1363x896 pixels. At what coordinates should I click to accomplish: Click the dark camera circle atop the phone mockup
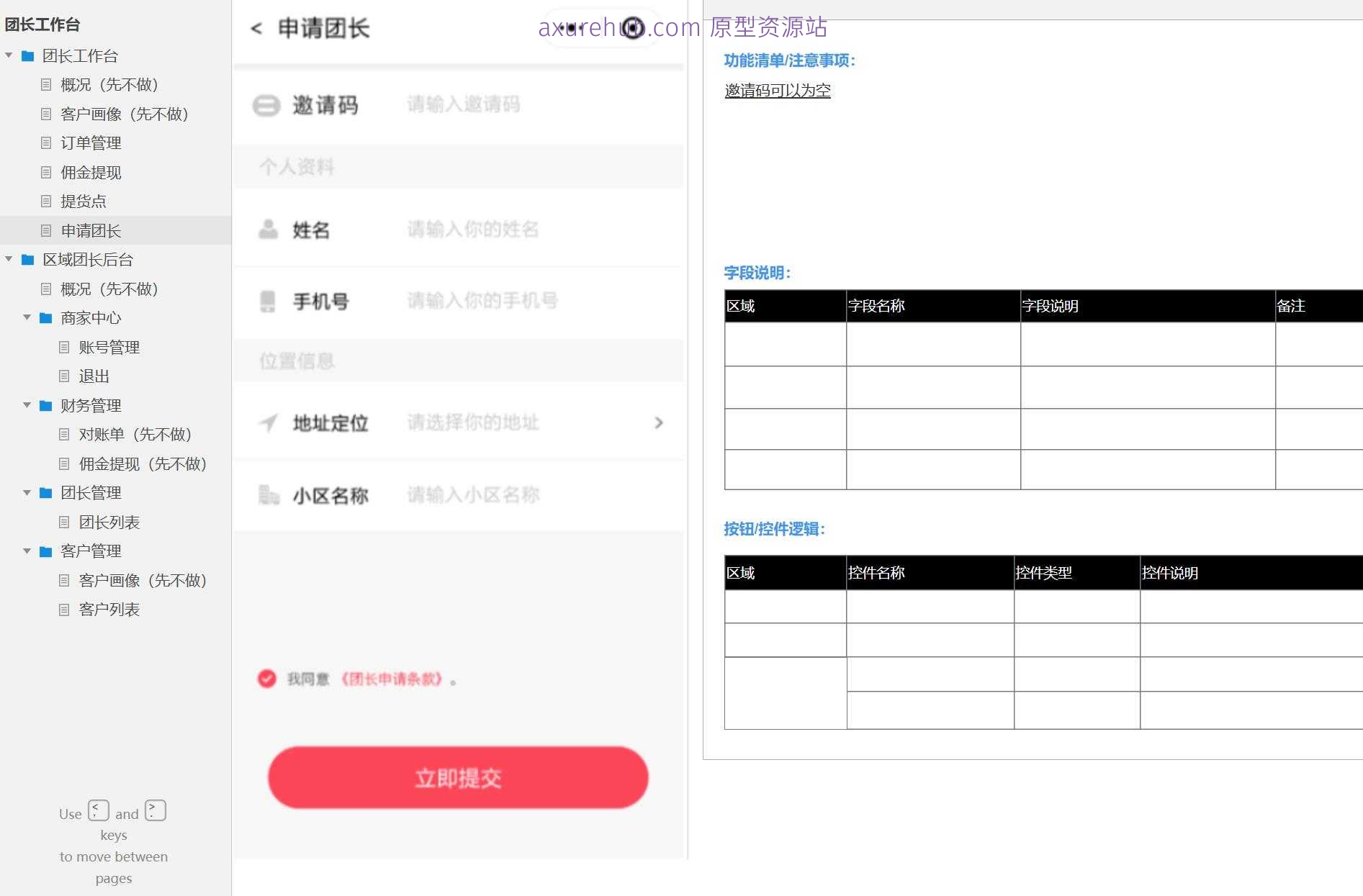(x=633, y=27)
